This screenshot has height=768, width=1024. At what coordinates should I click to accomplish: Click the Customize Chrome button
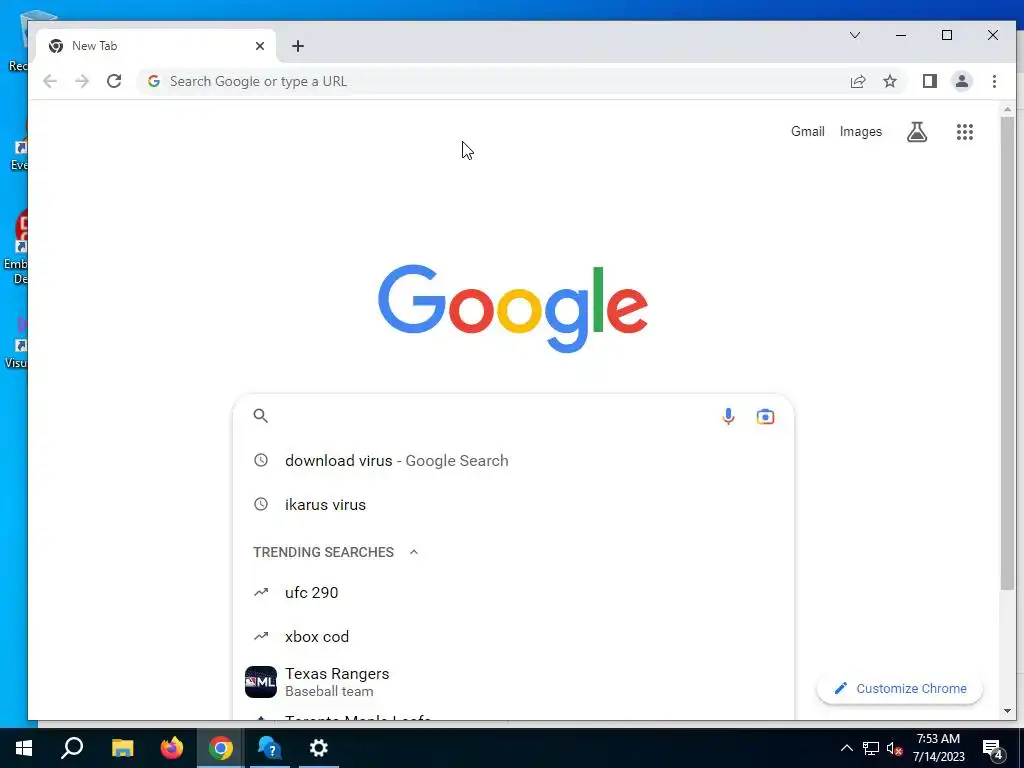point(900,688)
